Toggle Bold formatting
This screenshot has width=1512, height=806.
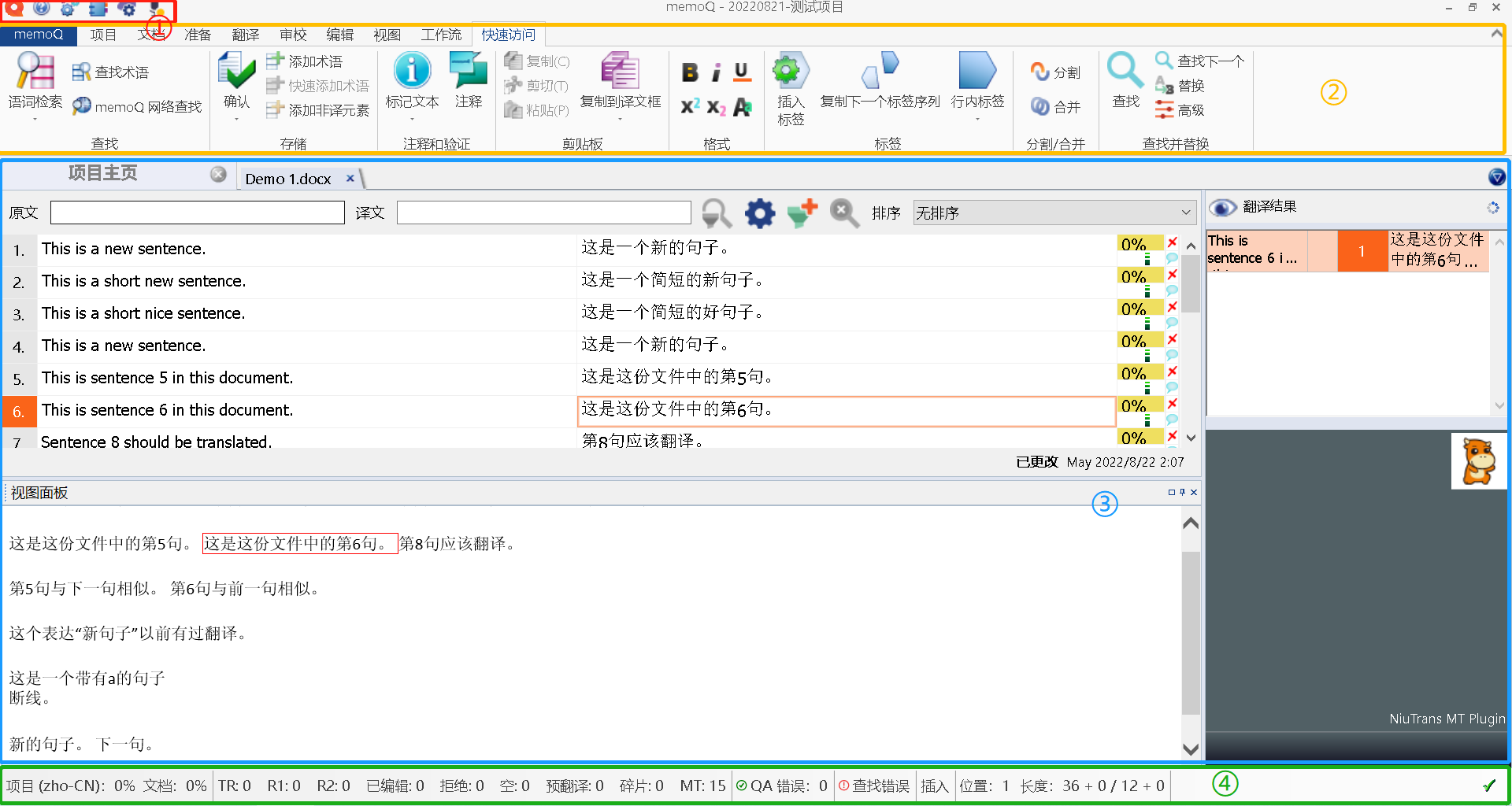pos(690,72)
